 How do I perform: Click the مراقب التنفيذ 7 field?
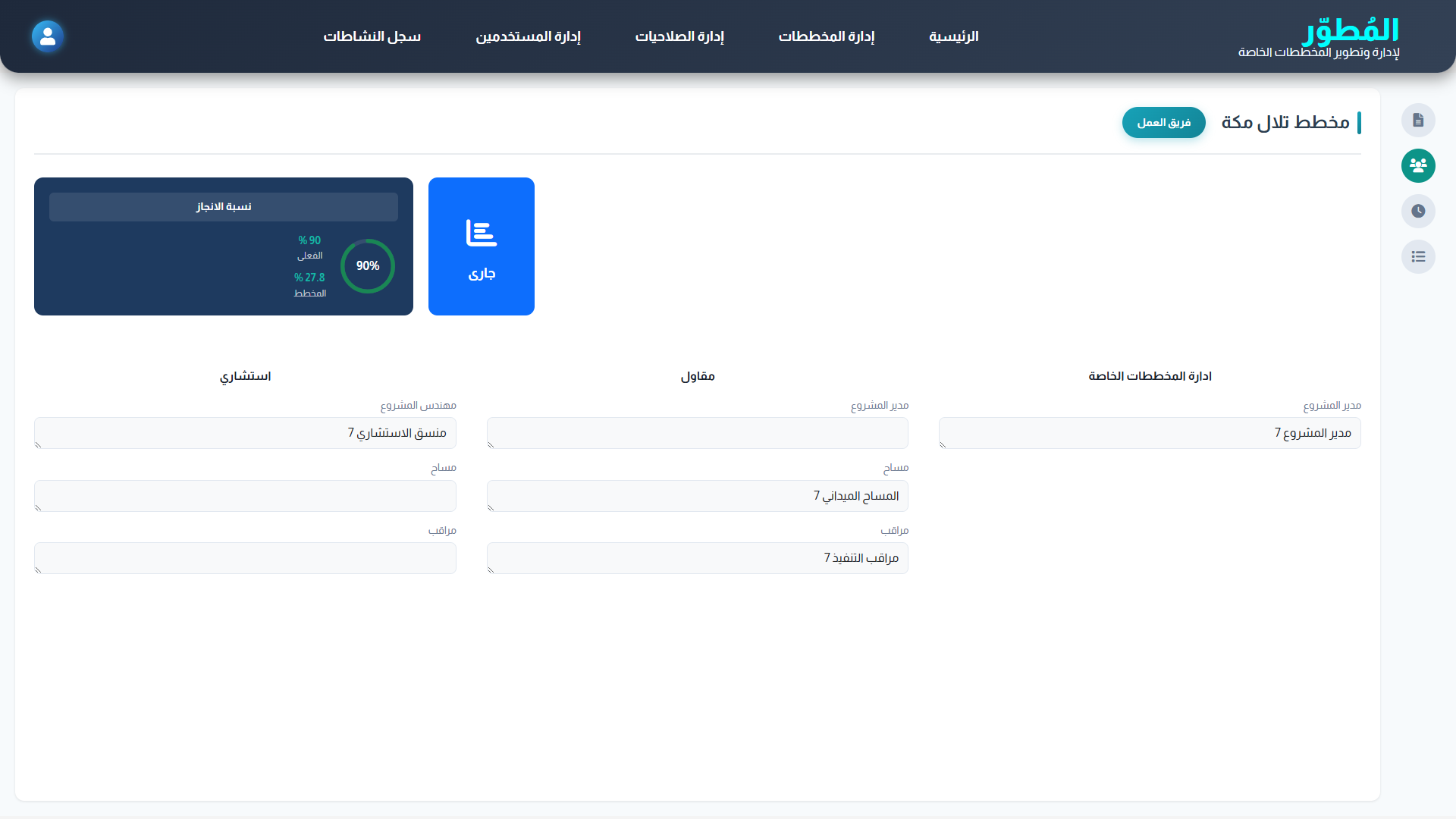(x=698, y=558)
